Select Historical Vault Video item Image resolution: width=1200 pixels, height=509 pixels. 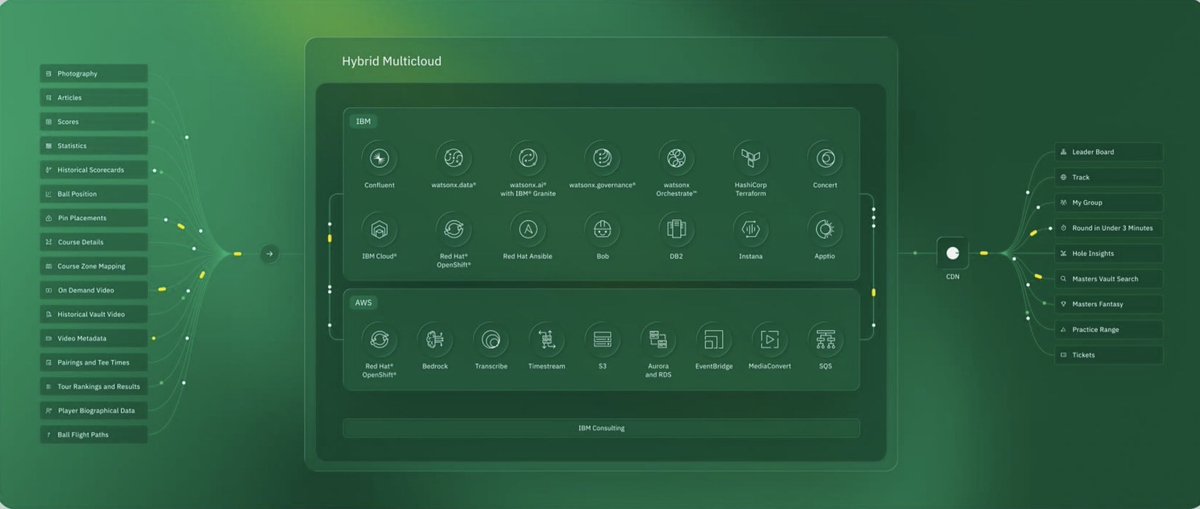point(94,314)
